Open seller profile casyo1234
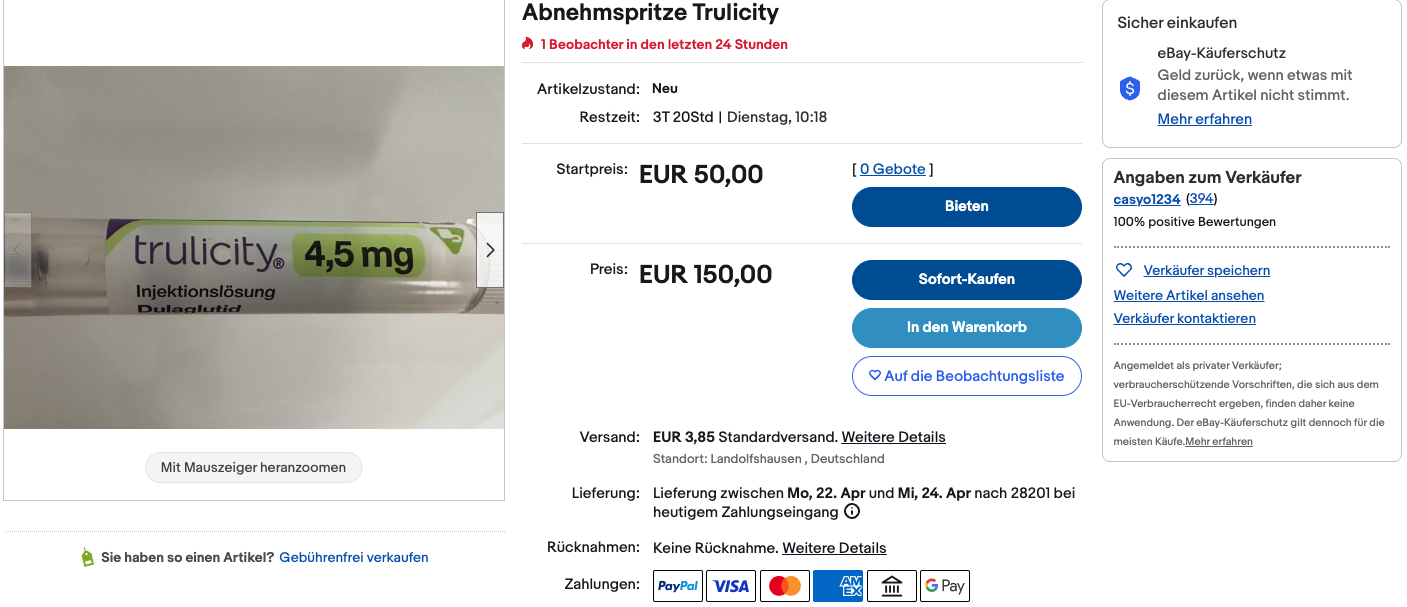This screenshot has height=607, width=1407. coord(1147,199)
